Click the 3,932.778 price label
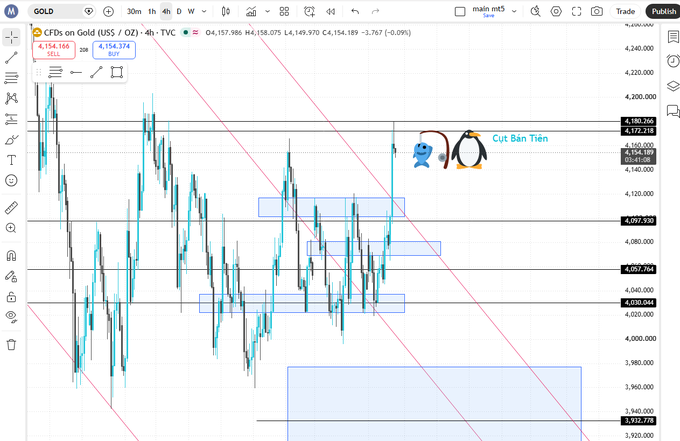The image size is (680, 441). [x=638, y=421]
